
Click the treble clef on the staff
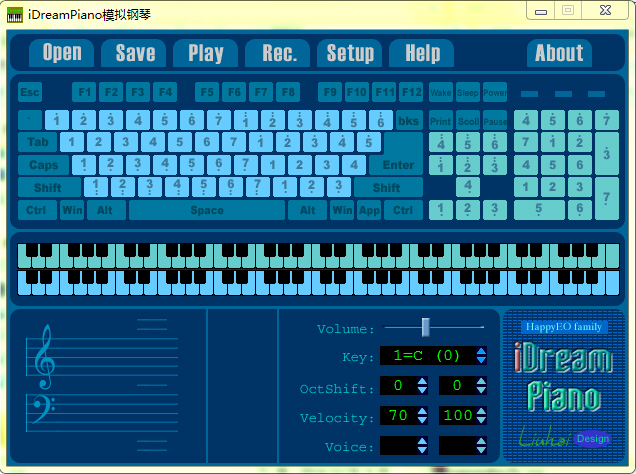click(x=44, y=357)
